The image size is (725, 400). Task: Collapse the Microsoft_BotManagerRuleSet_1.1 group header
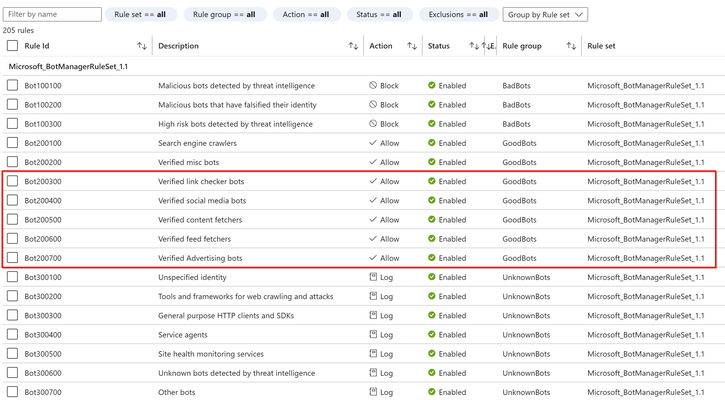68,67
